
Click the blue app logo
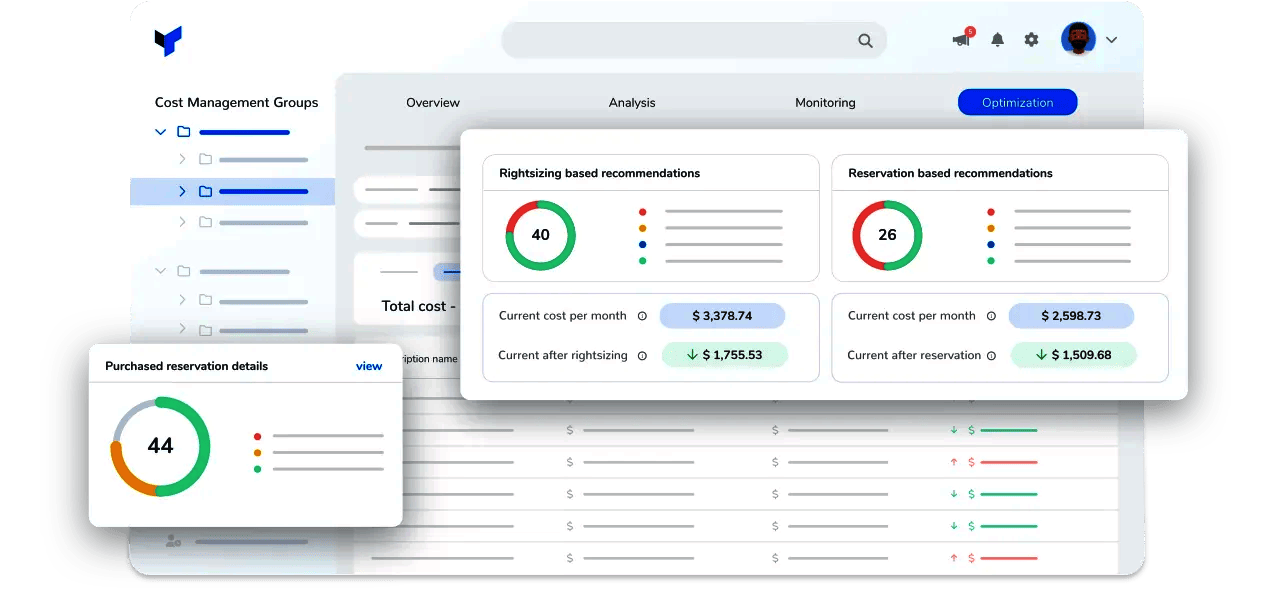tap(168, 41)
